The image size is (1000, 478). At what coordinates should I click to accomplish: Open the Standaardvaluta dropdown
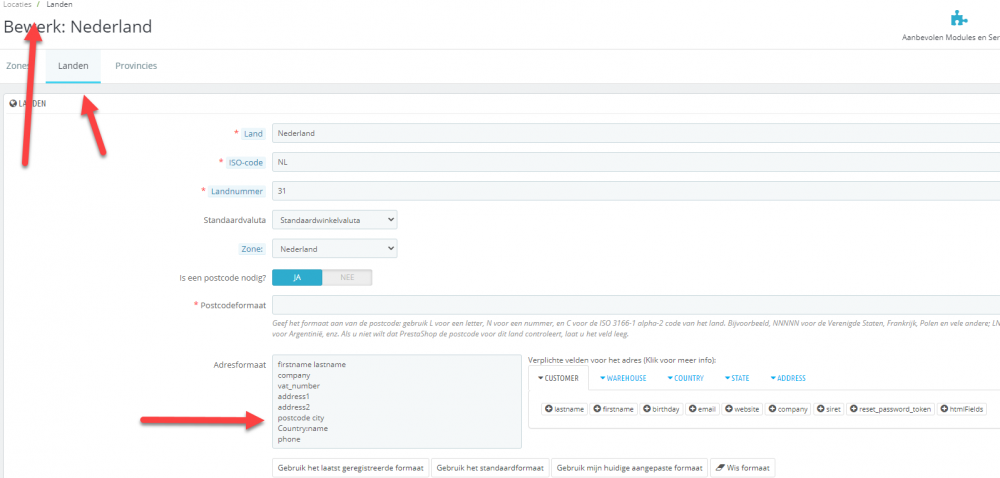point(335,220)
